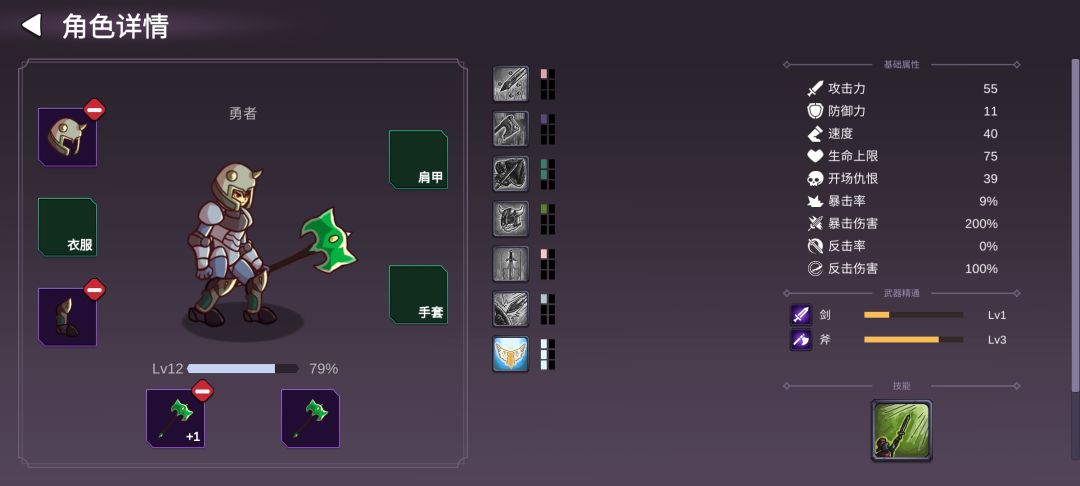Remove the equipped helmet via red minus badge

(x=94, y=109)
